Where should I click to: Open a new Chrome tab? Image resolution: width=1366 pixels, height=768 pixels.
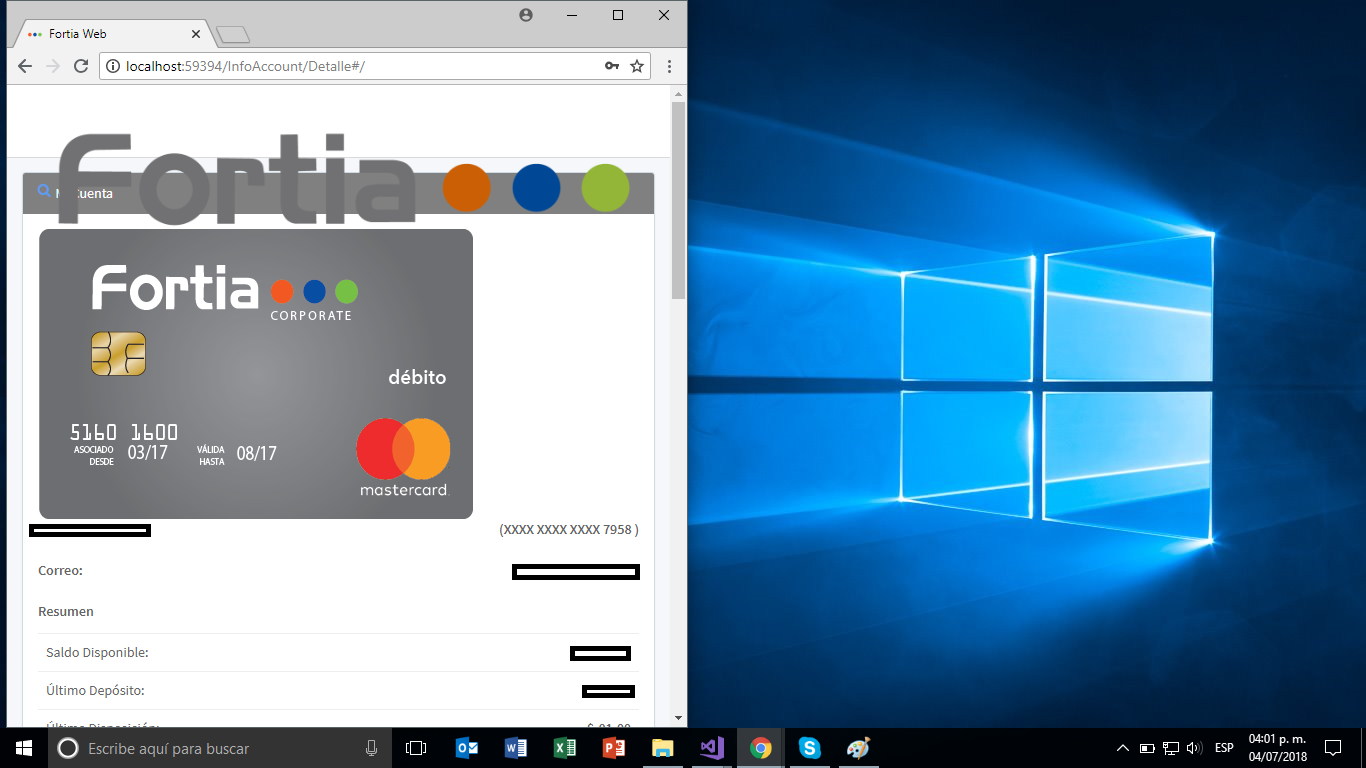(x=233, y=36)
